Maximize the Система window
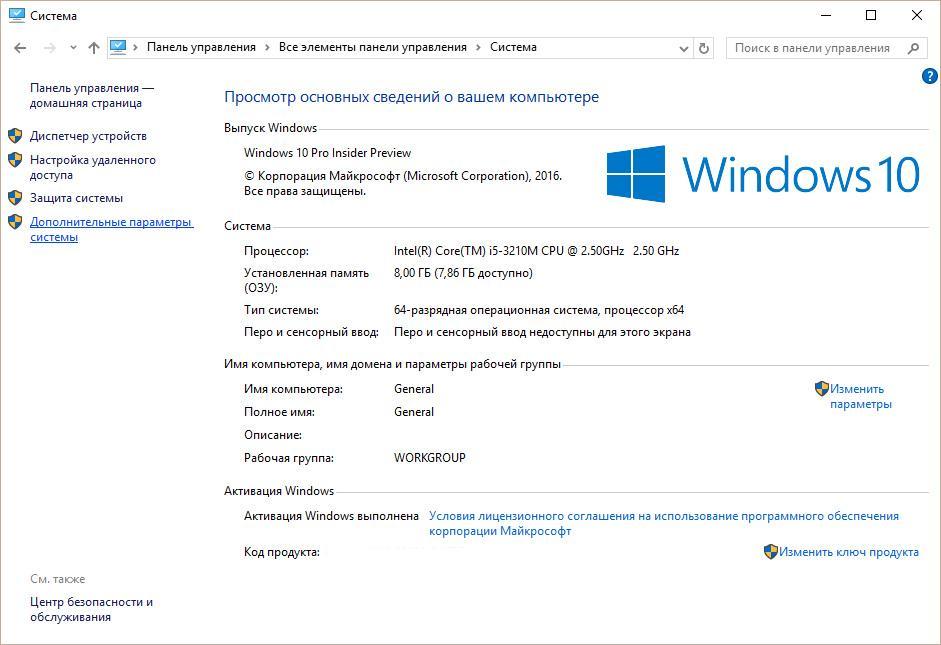The image size is (941, 645). pyautogui.click(x=871, y=16)
